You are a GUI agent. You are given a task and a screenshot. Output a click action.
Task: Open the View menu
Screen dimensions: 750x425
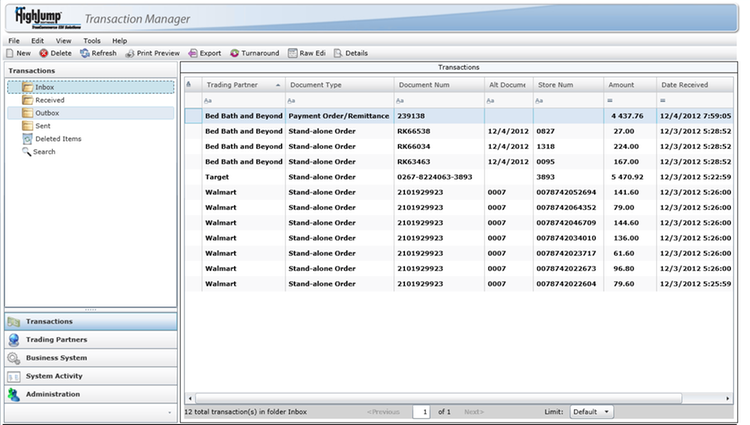(x=63, y=41)
